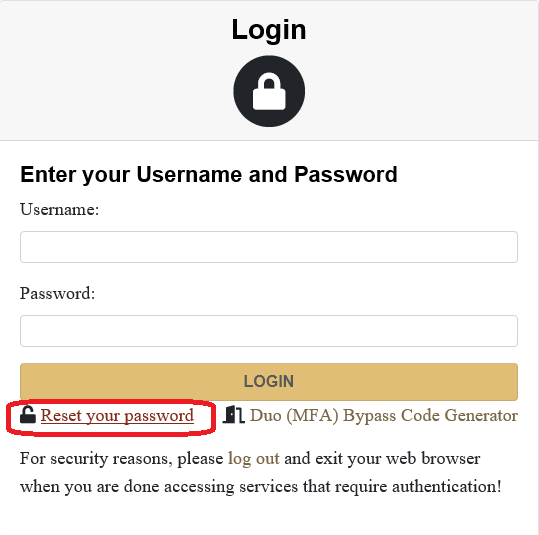Click the Username: label
The width and height of the screenshot is (539, 535).
59,209
